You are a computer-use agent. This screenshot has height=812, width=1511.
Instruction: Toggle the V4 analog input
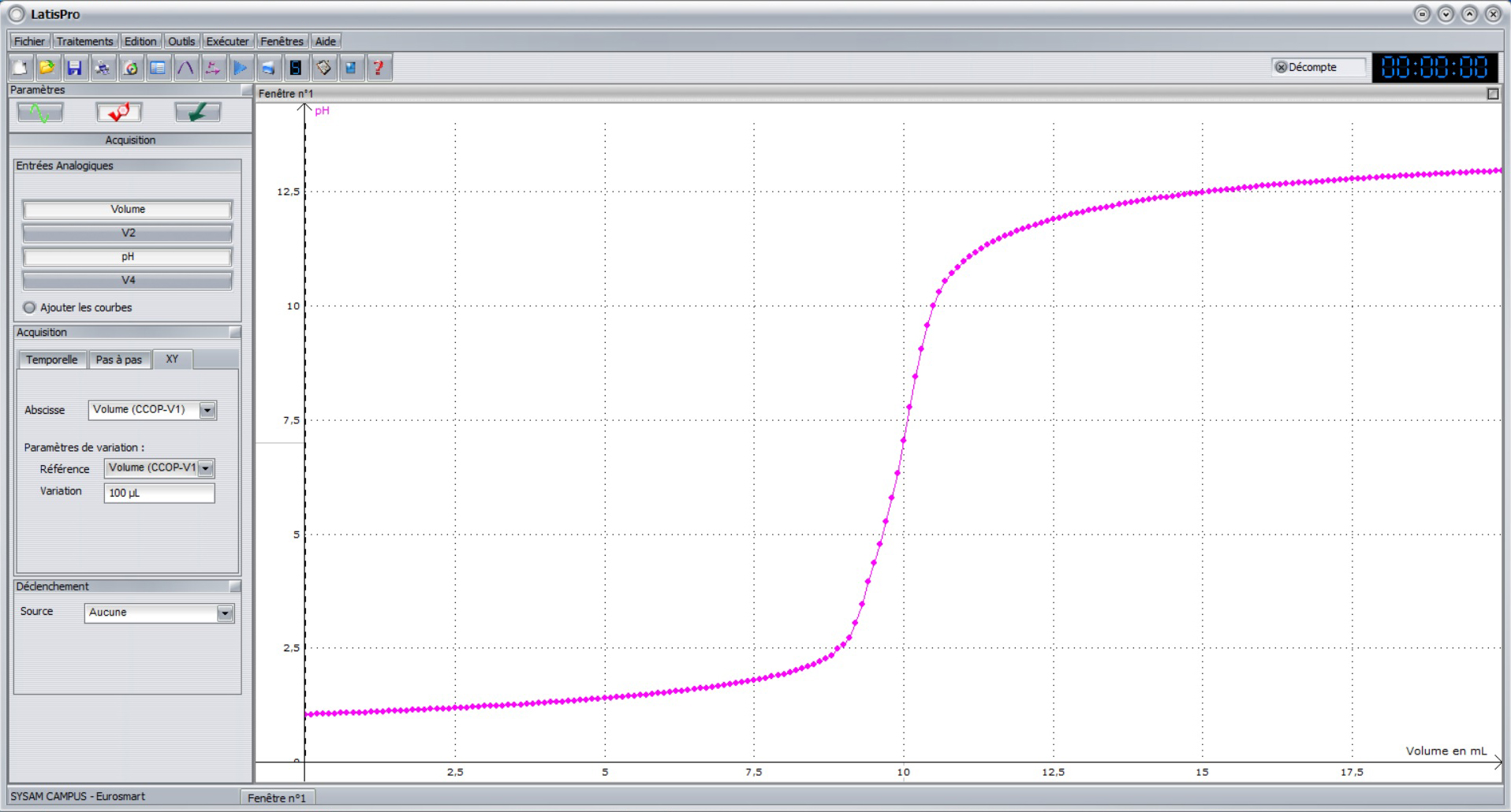[128, 281]
